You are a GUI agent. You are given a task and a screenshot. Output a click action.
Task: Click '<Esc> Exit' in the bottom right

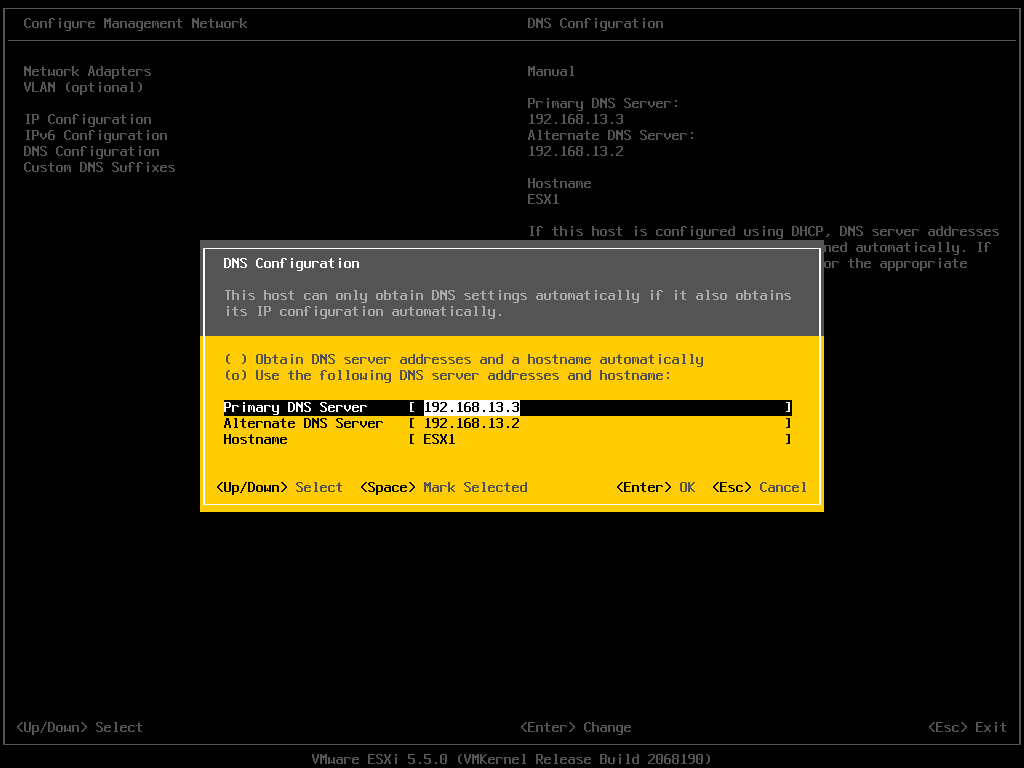(967, 727)
